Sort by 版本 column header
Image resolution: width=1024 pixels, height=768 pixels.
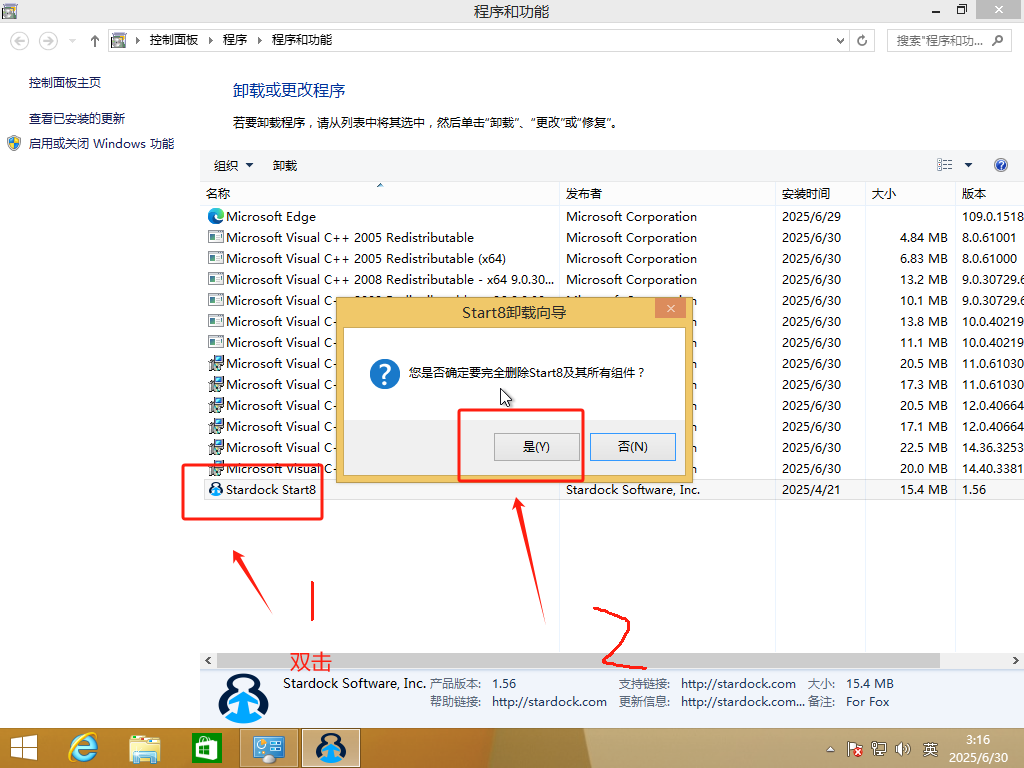point(989,193)
